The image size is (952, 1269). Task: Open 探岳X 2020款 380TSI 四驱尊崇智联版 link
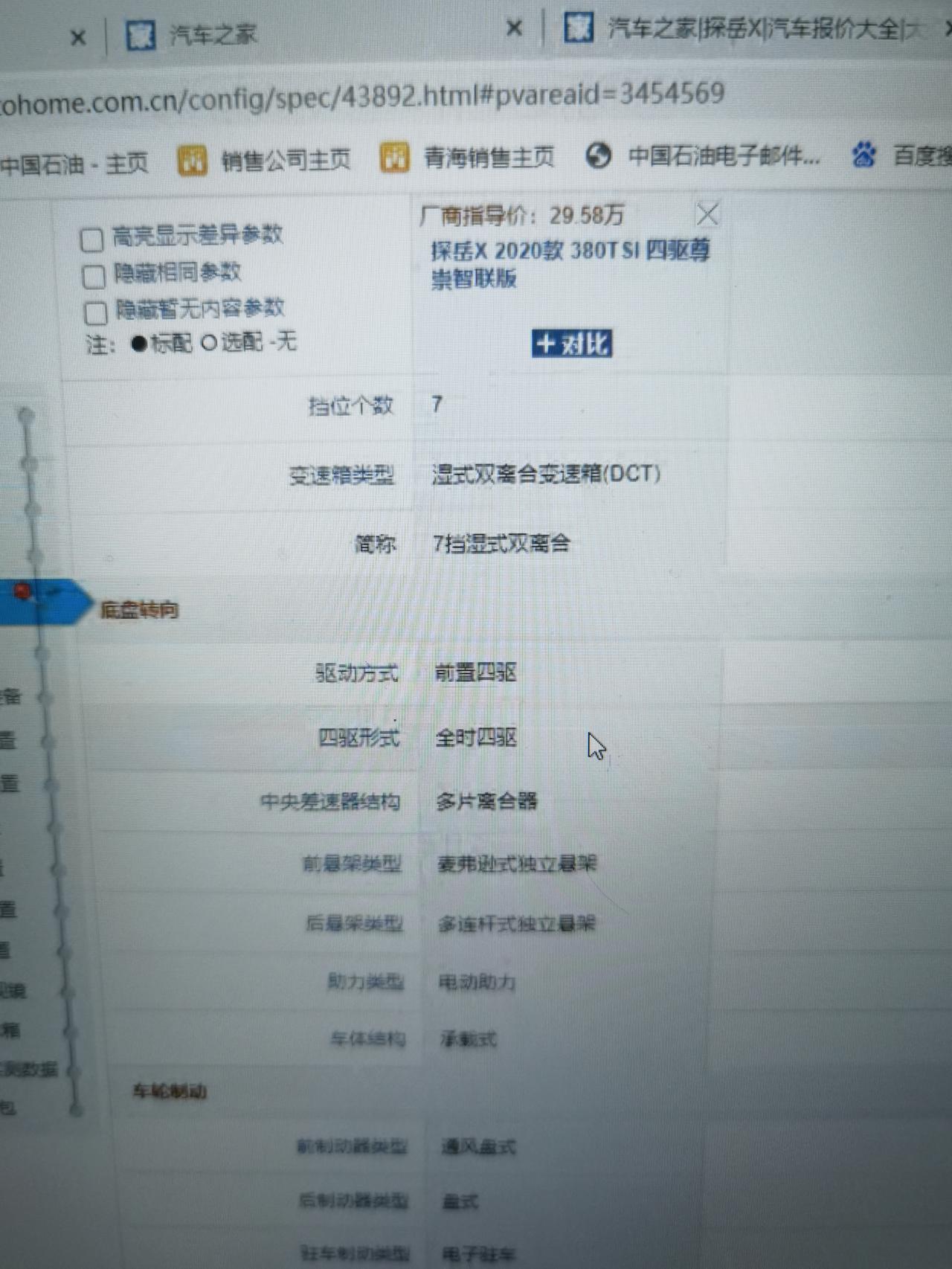570,264
